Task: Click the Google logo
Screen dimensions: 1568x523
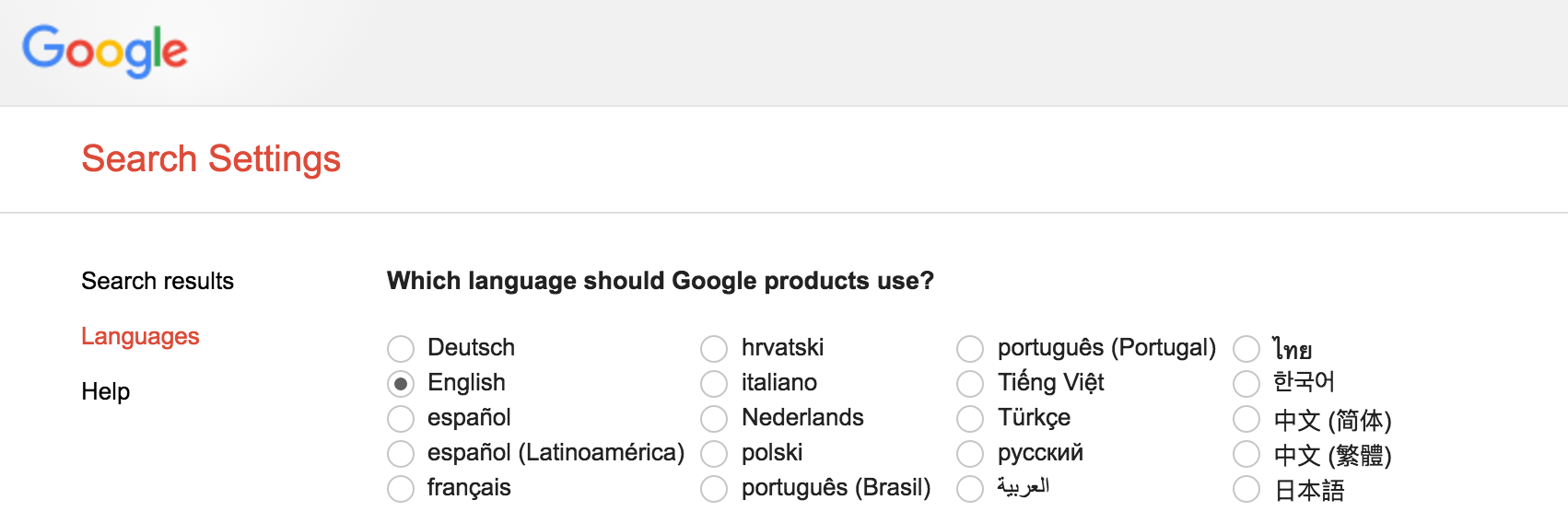Action: coord(105,51)
